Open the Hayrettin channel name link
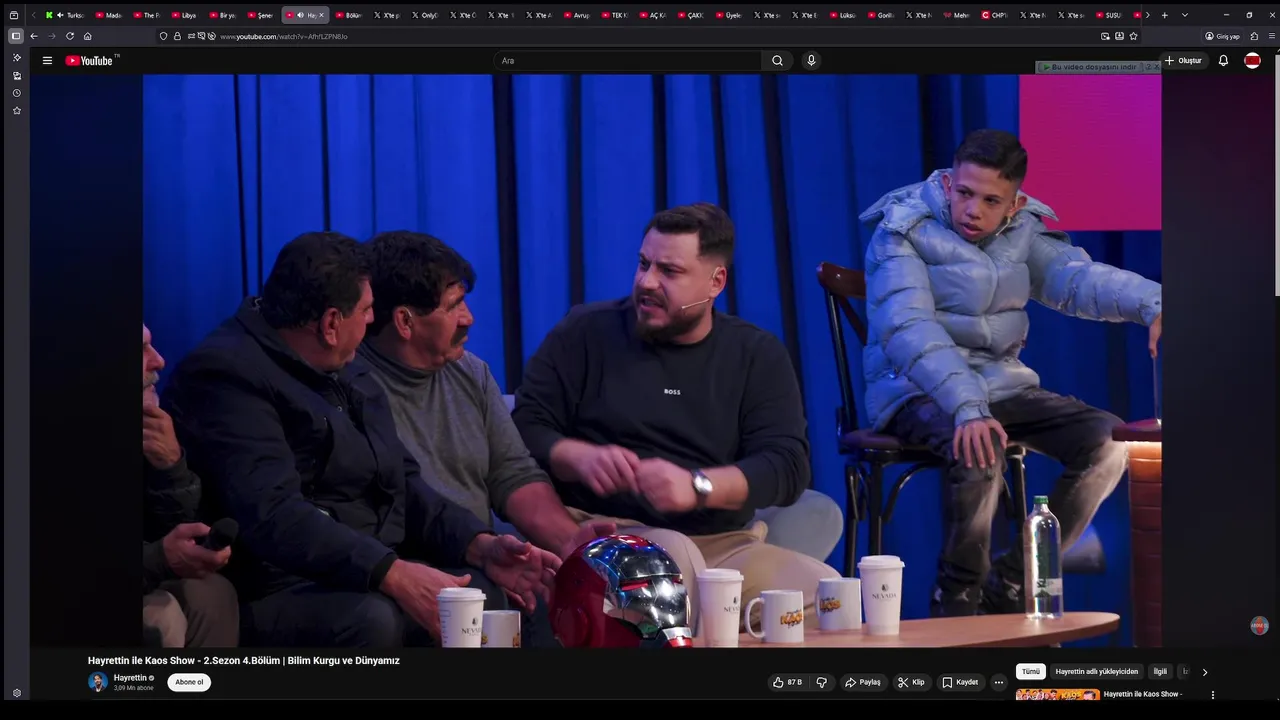This screenshot has height=720, width=1280. click(x=130, y=678)
